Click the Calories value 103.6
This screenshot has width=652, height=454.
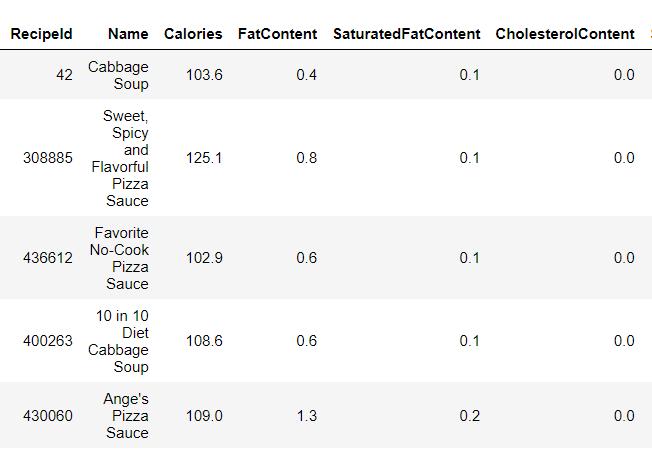pos(204,75)
